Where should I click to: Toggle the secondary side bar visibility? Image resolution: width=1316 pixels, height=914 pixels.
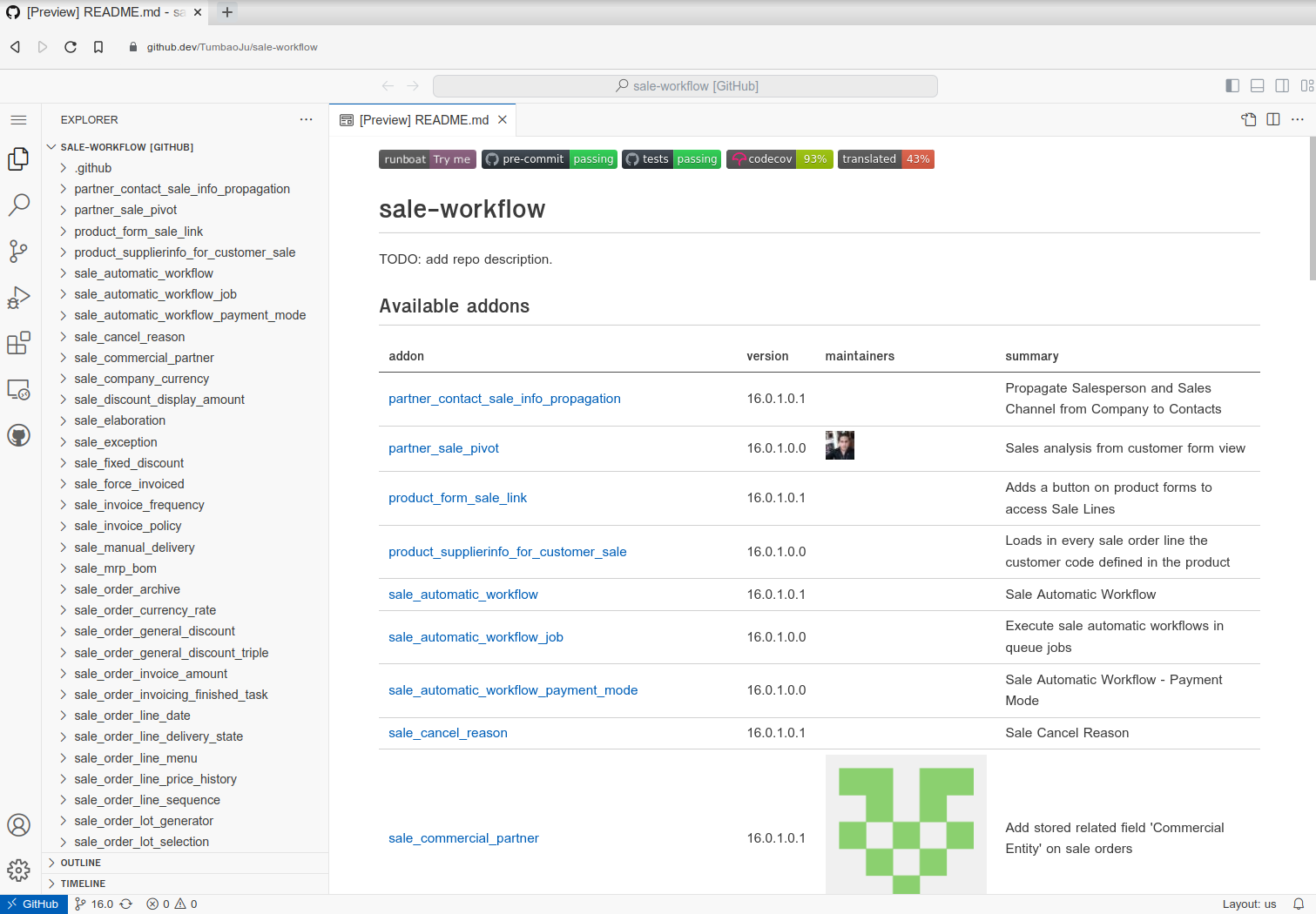click(x=1282, y=86)
